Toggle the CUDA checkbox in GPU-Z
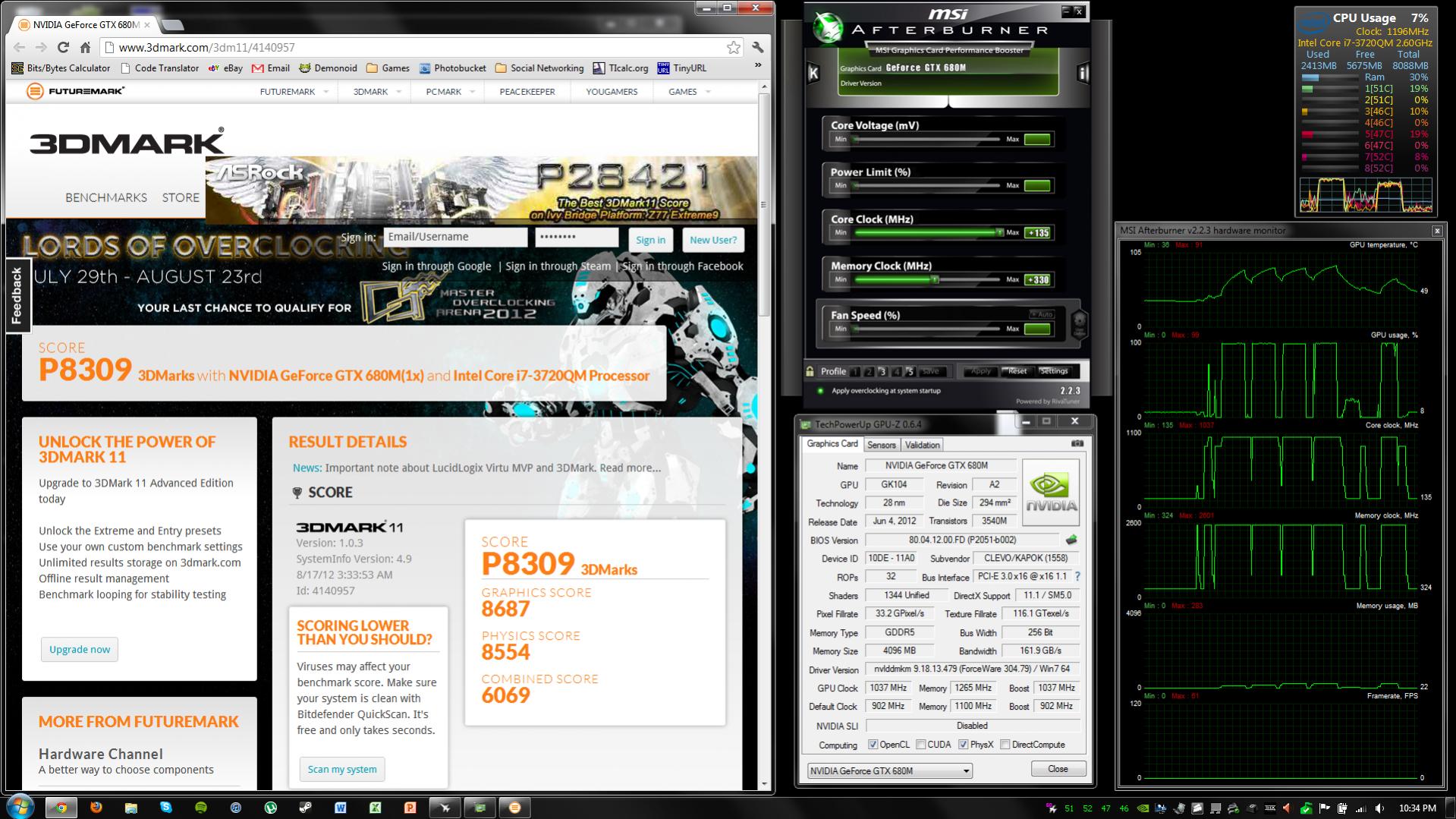The width and height of the screenshot is (1456, 819). (x=920, y=745)
